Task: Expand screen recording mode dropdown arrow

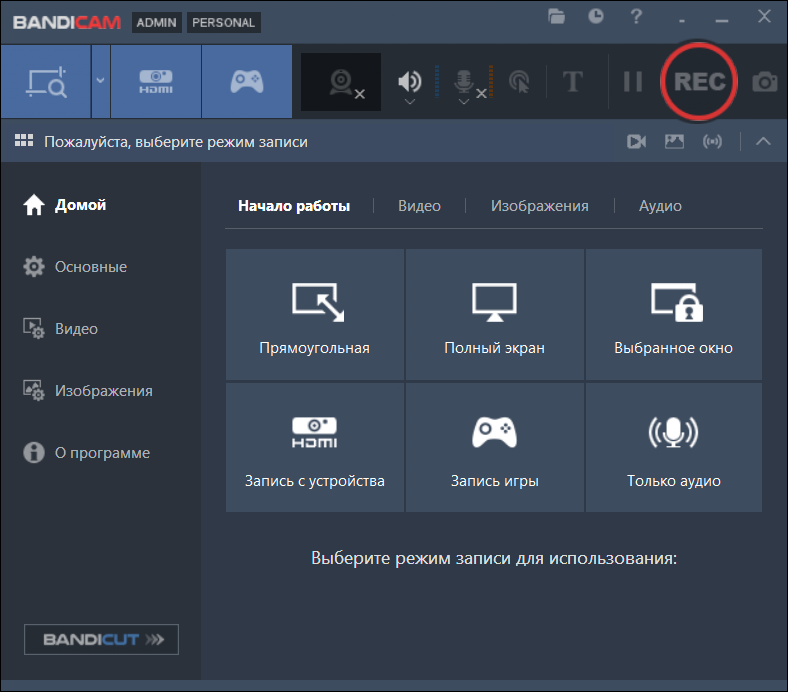Action: [x=100, y=82]
